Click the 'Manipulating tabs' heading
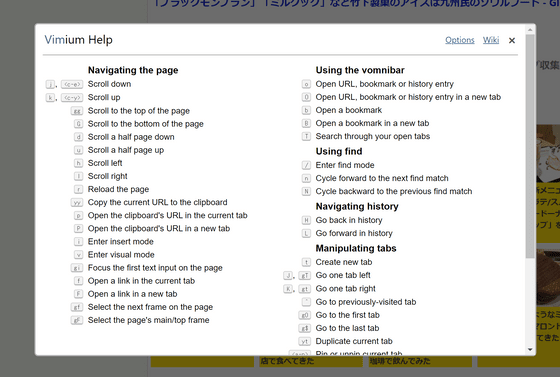The image size is (560, 377). [356, 248]
